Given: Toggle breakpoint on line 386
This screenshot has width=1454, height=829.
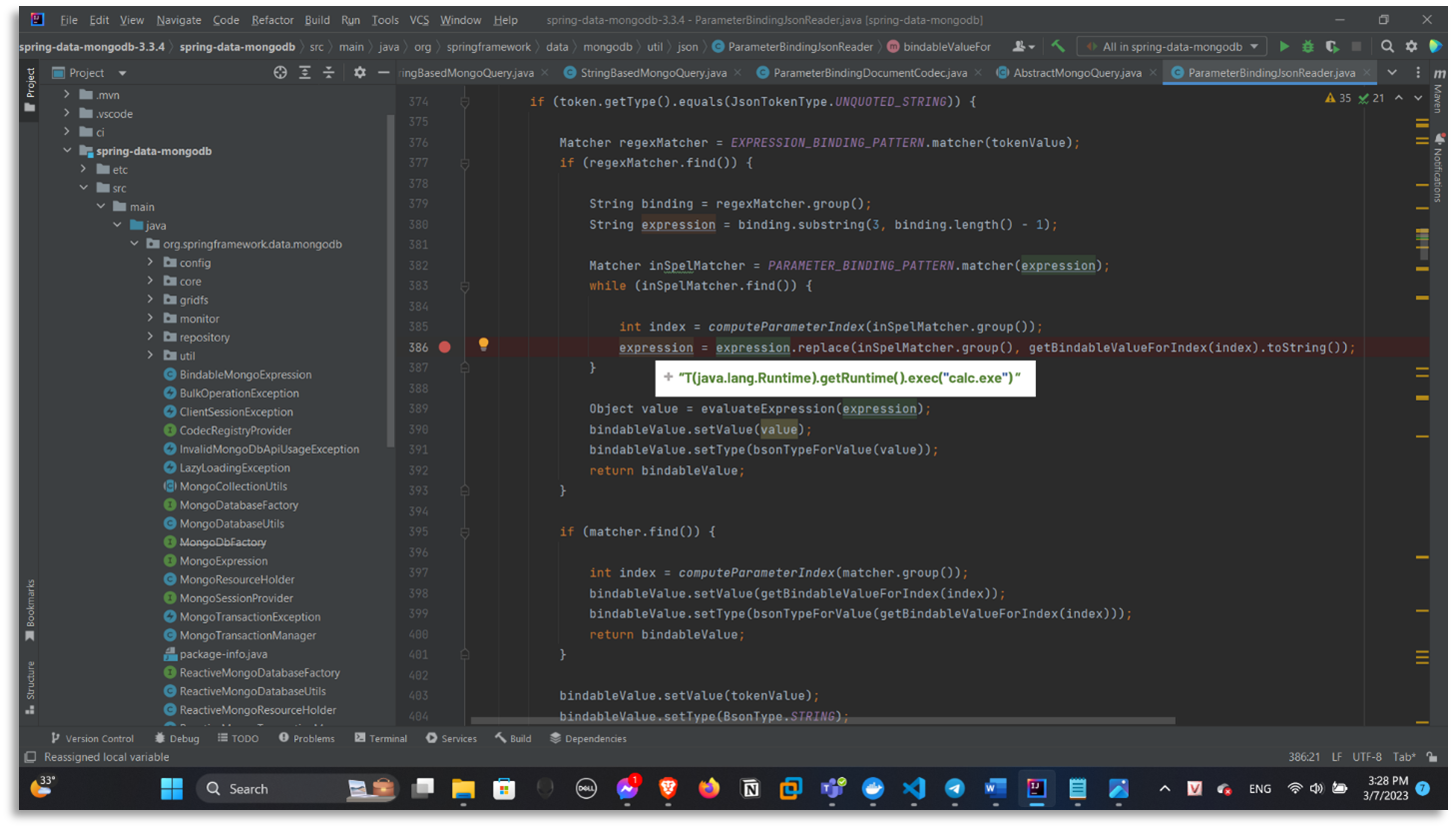Looking at the screenshot, I should (445, 347).
